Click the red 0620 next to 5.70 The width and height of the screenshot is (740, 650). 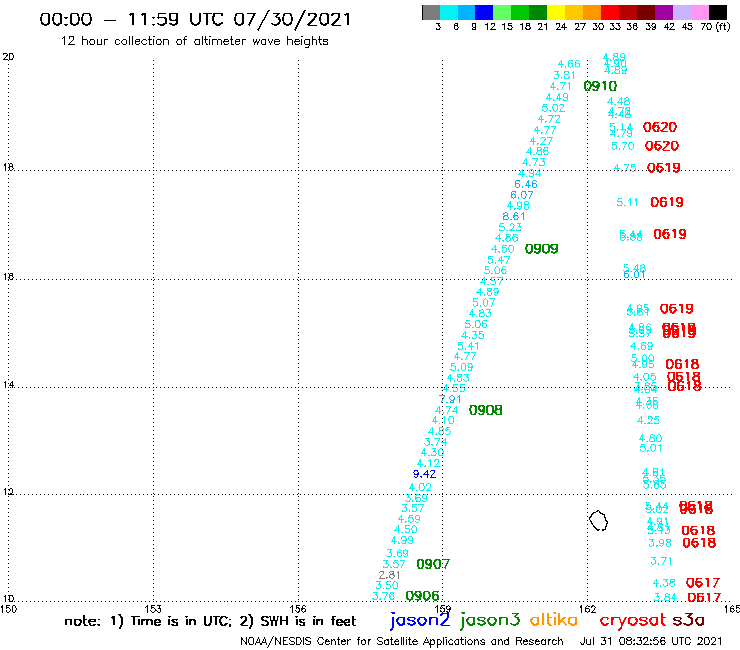tap(662, 146)
